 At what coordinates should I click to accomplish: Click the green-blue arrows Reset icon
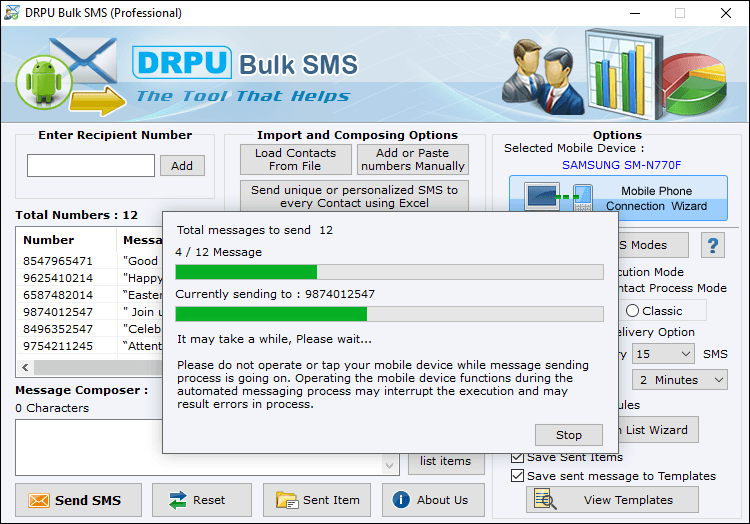click(177, 500)
